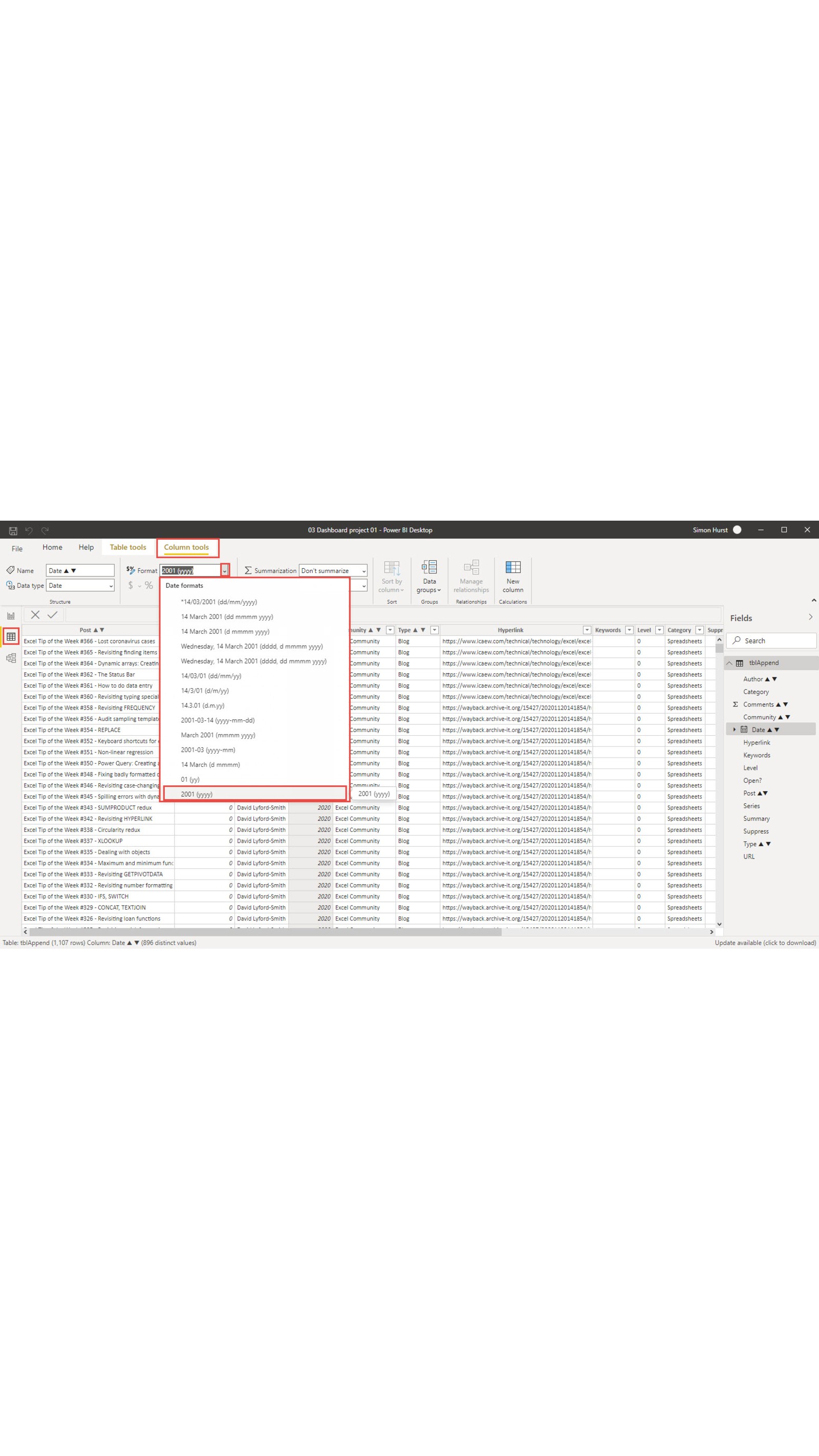Click the Search box in the Fields pane

[771, 640]
